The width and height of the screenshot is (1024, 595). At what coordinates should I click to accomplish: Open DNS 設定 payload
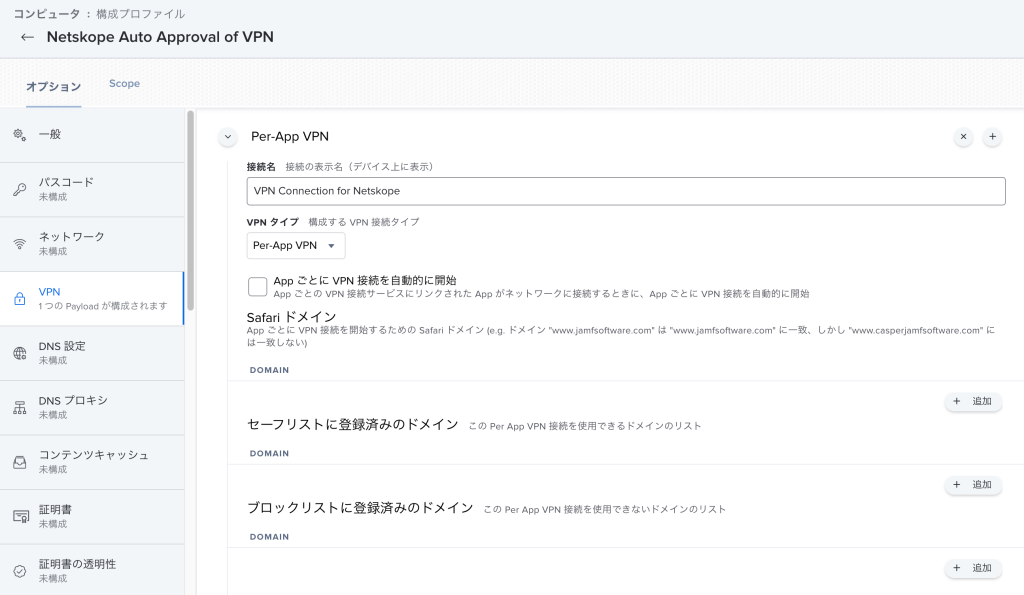coord(92,353)
